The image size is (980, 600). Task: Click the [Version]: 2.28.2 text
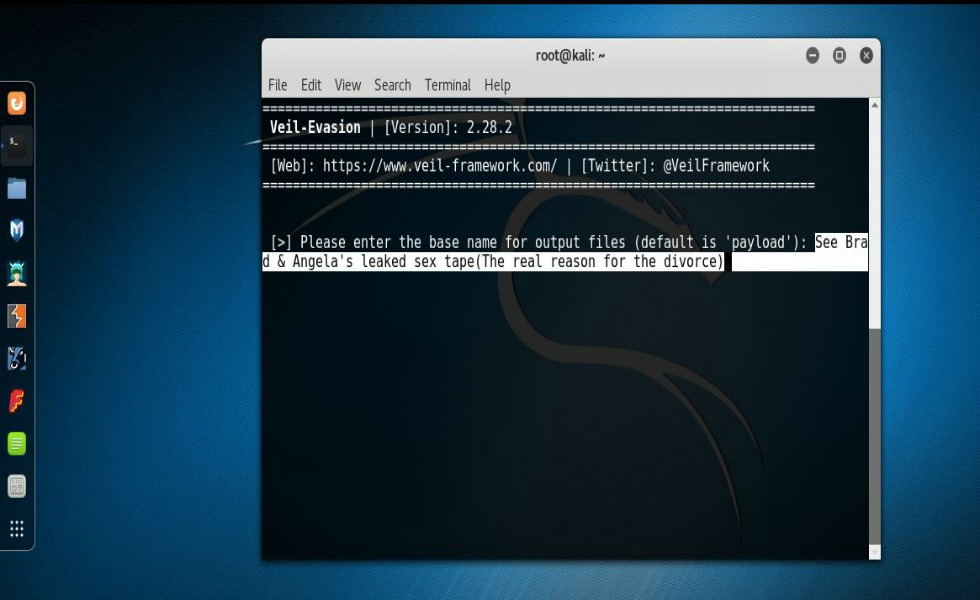point(448,128)
